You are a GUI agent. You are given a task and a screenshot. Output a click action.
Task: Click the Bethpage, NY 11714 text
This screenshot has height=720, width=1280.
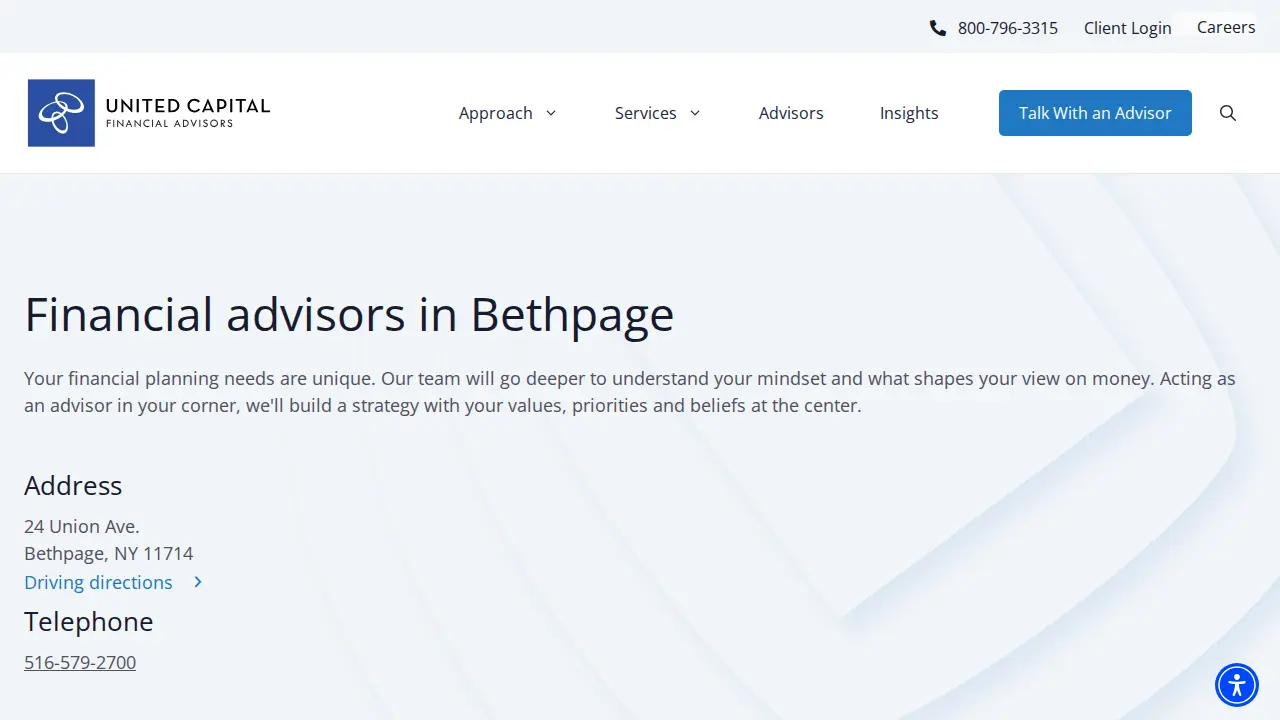click(x=109, y=553)
